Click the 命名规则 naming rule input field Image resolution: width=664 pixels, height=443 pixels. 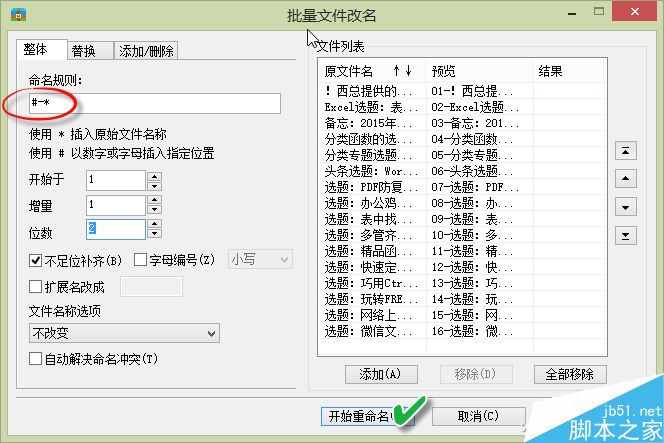pyautogui.click(x=155, y=103)
